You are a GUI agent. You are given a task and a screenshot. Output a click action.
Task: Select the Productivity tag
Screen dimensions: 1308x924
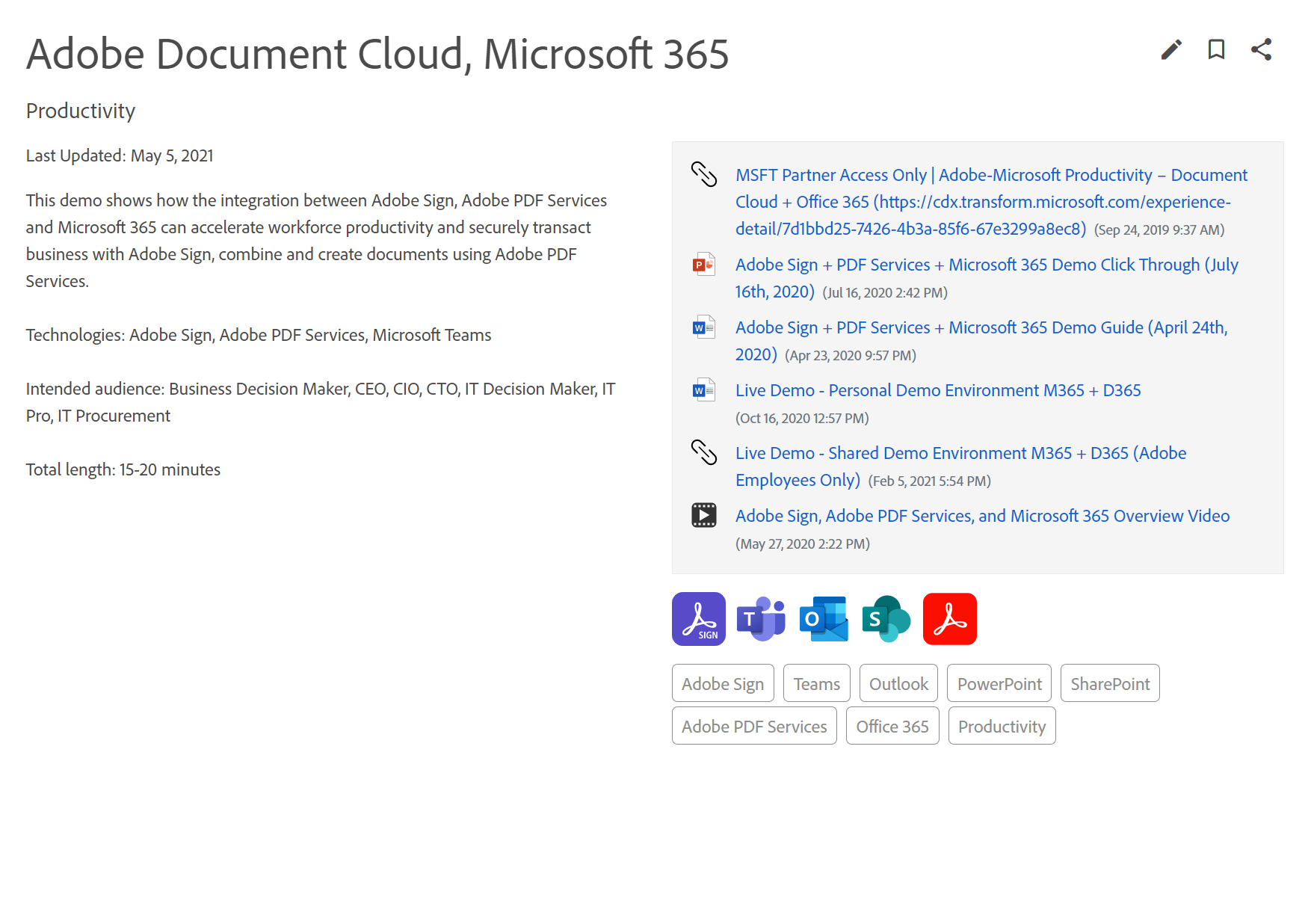click(x=1002, y=726)
